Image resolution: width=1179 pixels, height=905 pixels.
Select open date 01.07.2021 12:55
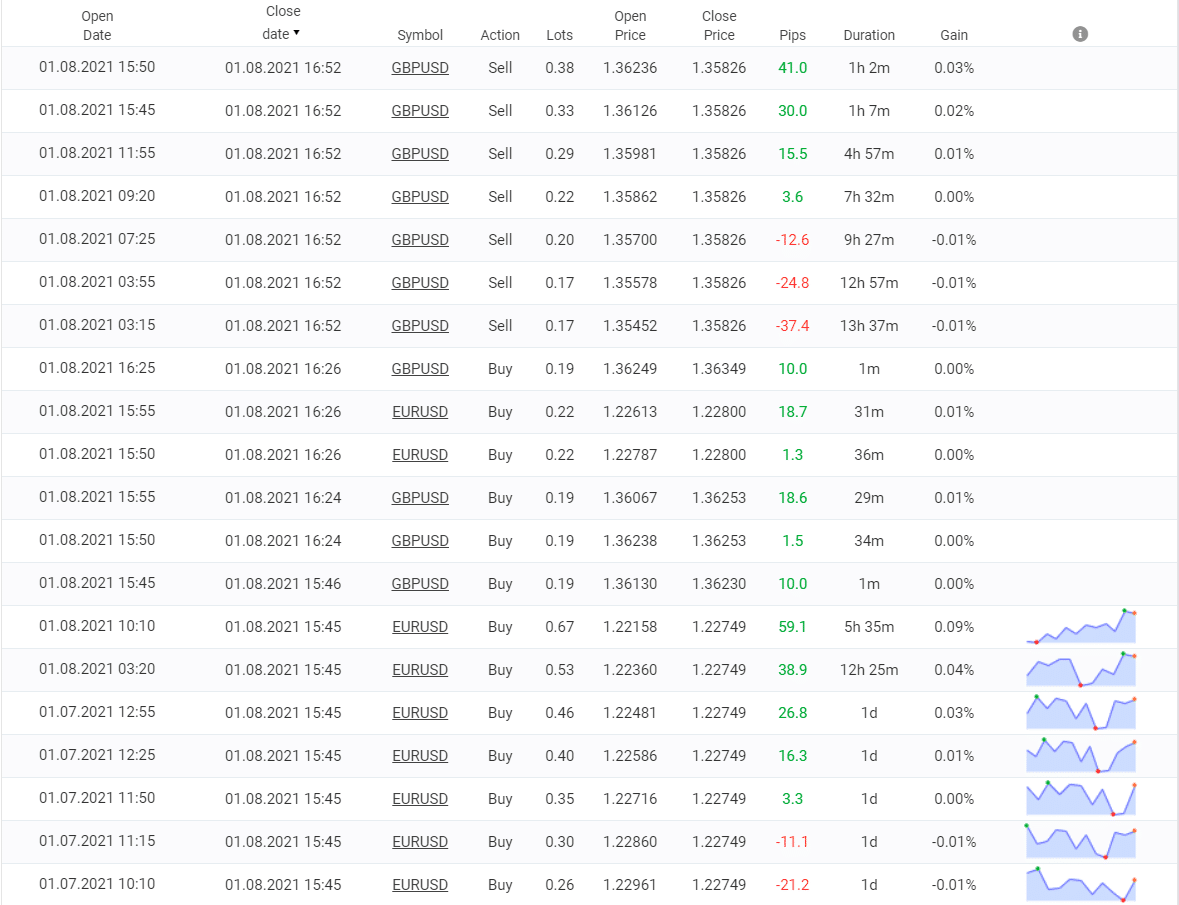[97, 712]
